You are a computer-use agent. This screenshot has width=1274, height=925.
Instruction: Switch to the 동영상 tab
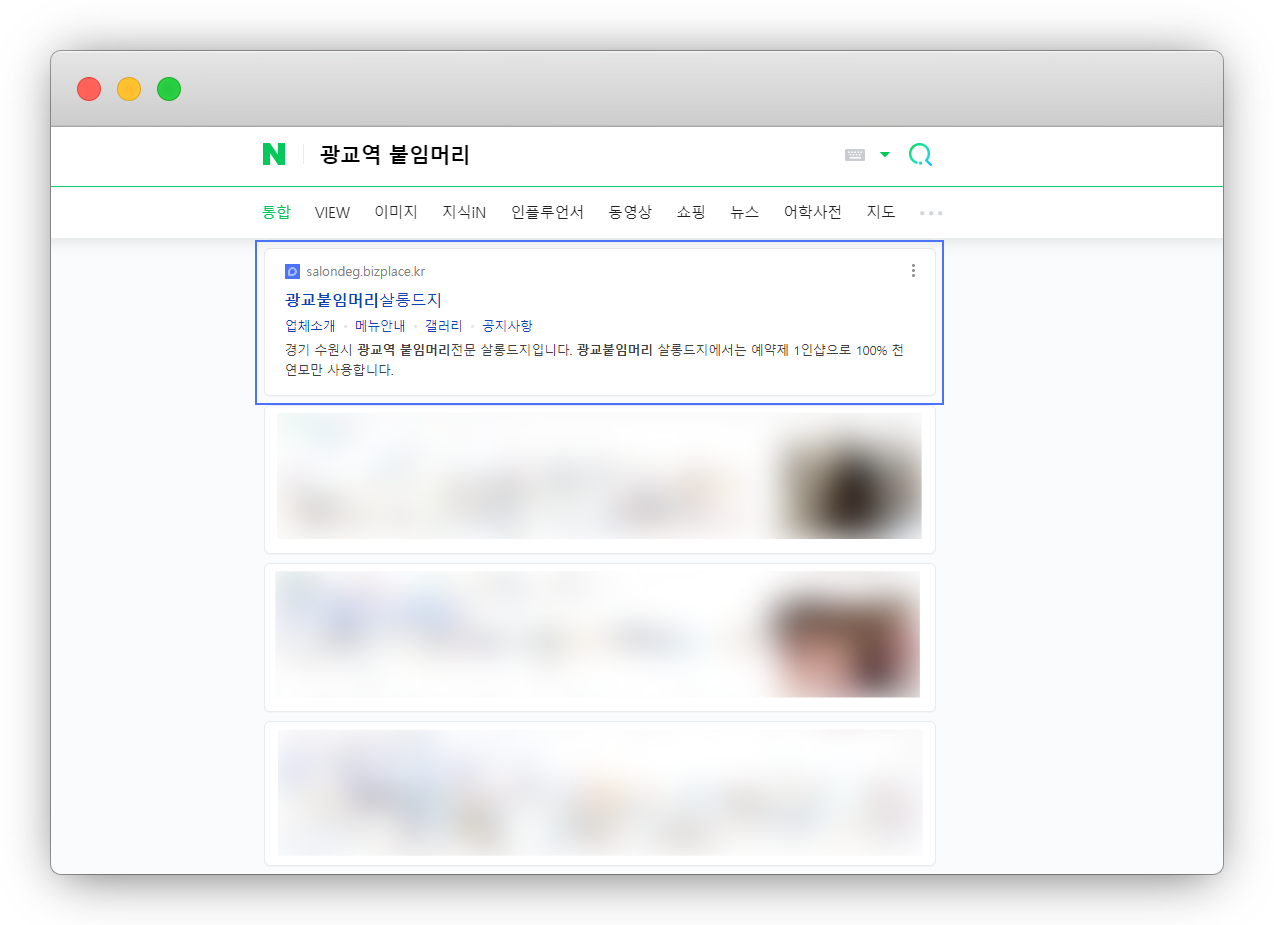click(x=630, y=212)
